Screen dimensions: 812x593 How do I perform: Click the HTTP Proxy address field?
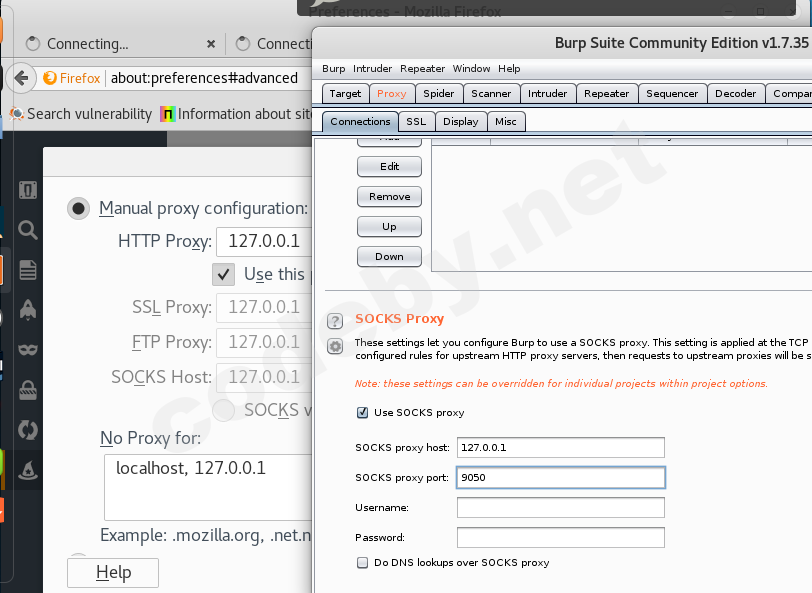coord(265,242)
